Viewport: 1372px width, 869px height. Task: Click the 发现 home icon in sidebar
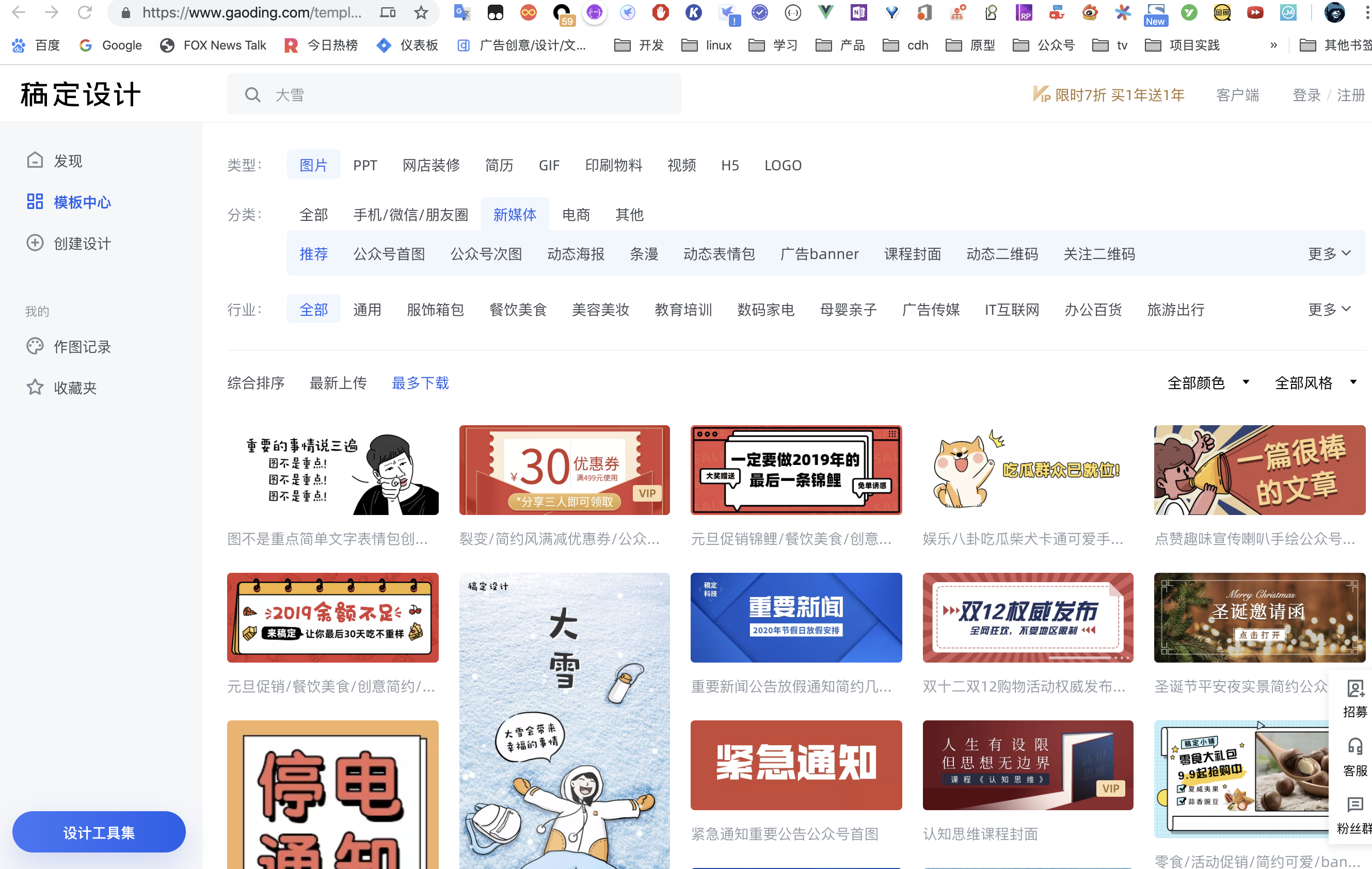[x=35, y=160]
